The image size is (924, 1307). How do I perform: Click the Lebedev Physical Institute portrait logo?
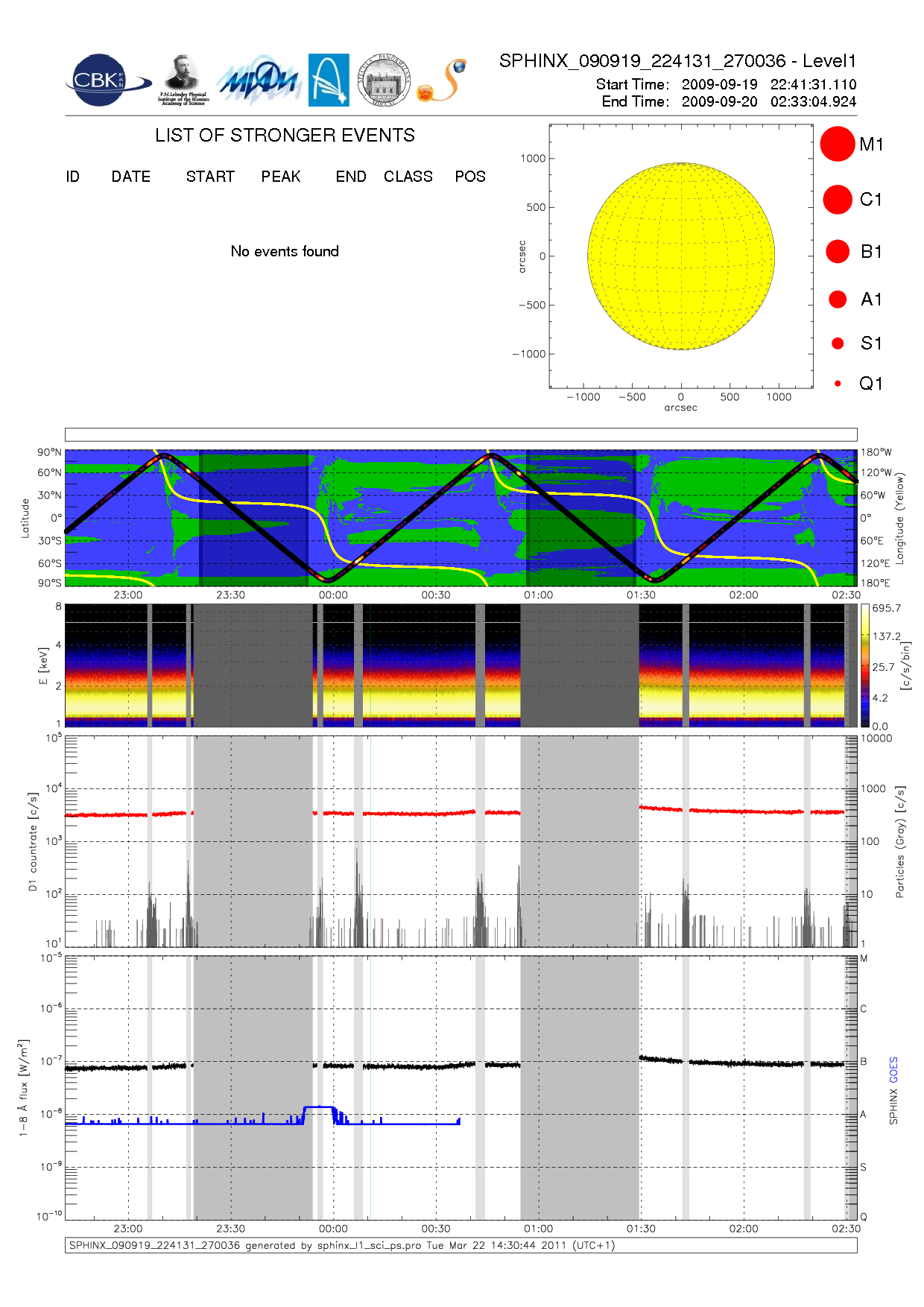tap(183, 80)
